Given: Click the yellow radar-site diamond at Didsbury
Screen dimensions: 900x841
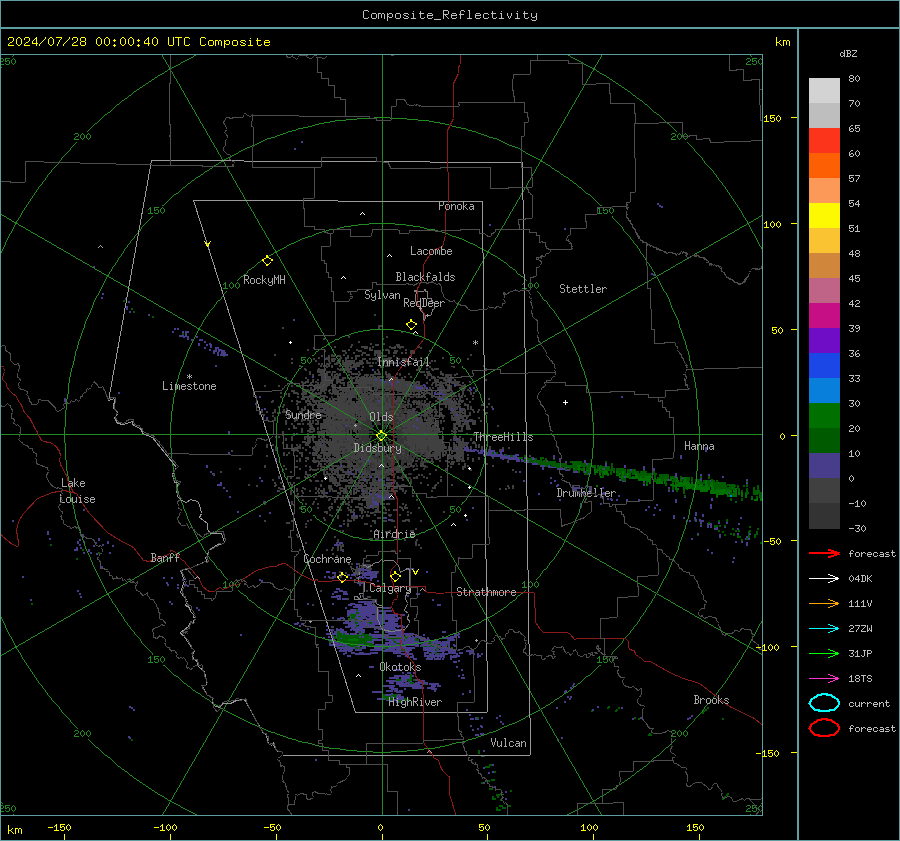Looking at the screenshot, I should 381,436.
